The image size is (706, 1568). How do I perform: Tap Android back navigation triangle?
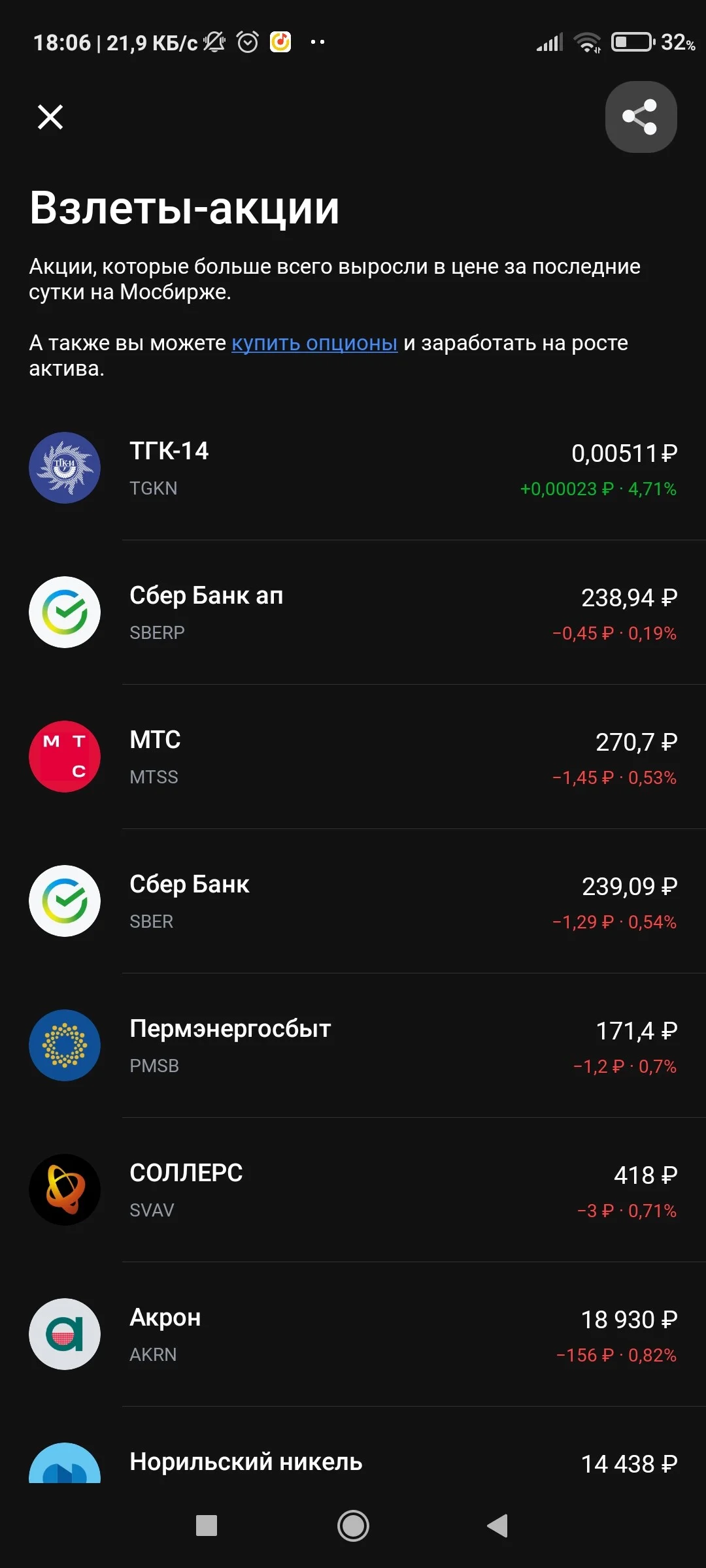click(x=498, y=1526)
